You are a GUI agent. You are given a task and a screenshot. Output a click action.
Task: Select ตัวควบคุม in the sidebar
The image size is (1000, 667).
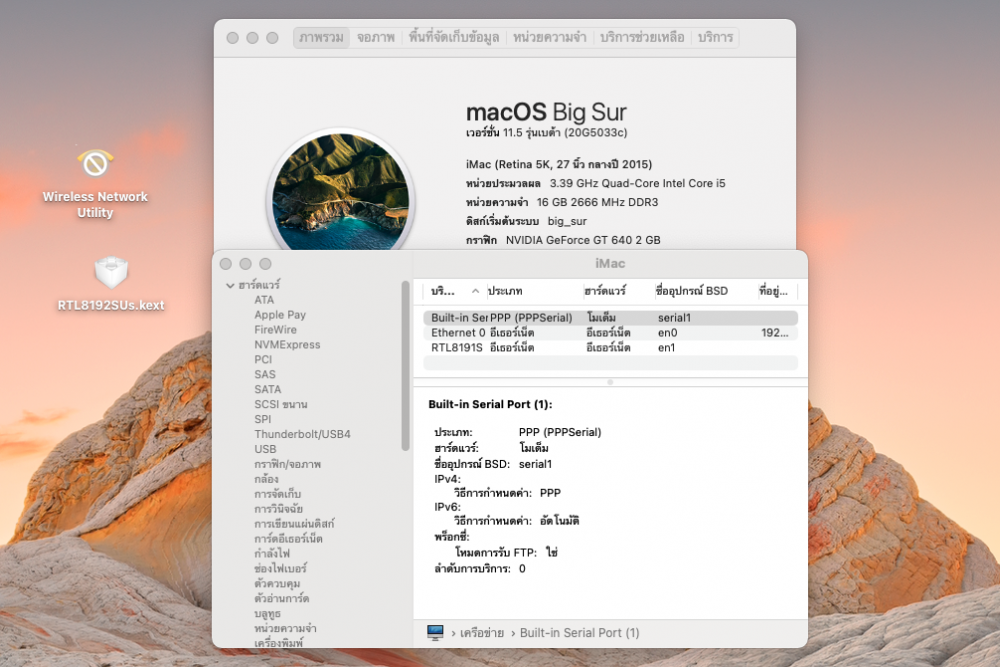point(277,583)
